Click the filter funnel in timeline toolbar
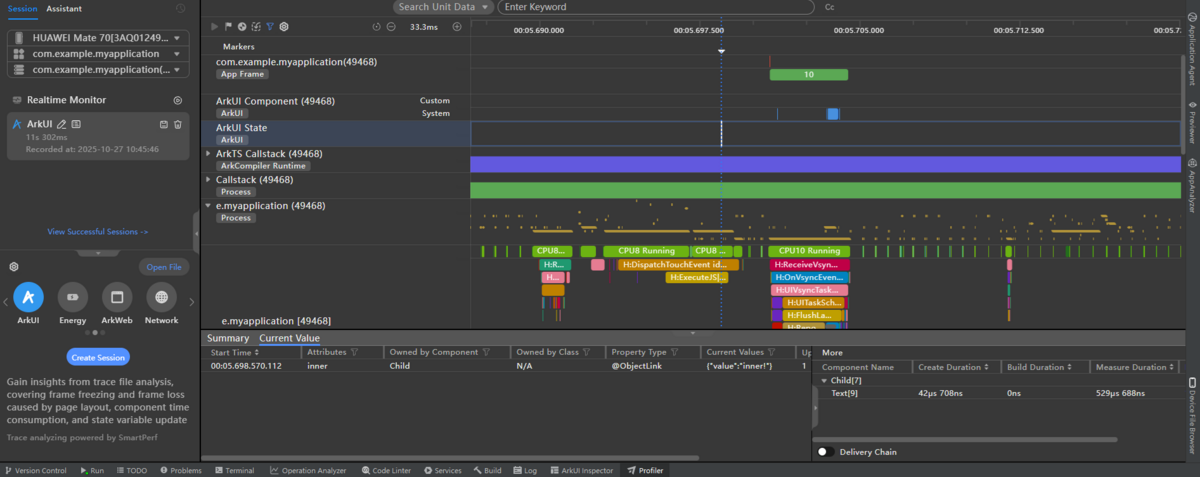This screenshot has width=1200, height=477. [x=270, y=27]
